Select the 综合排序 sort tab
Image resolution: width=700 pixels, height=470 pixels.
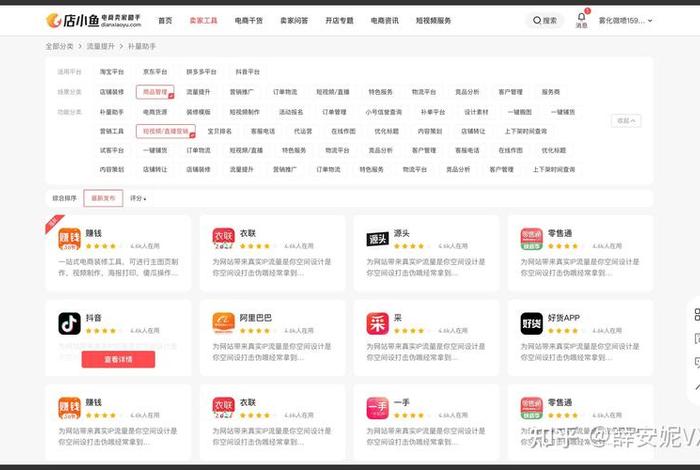(64, 198)
